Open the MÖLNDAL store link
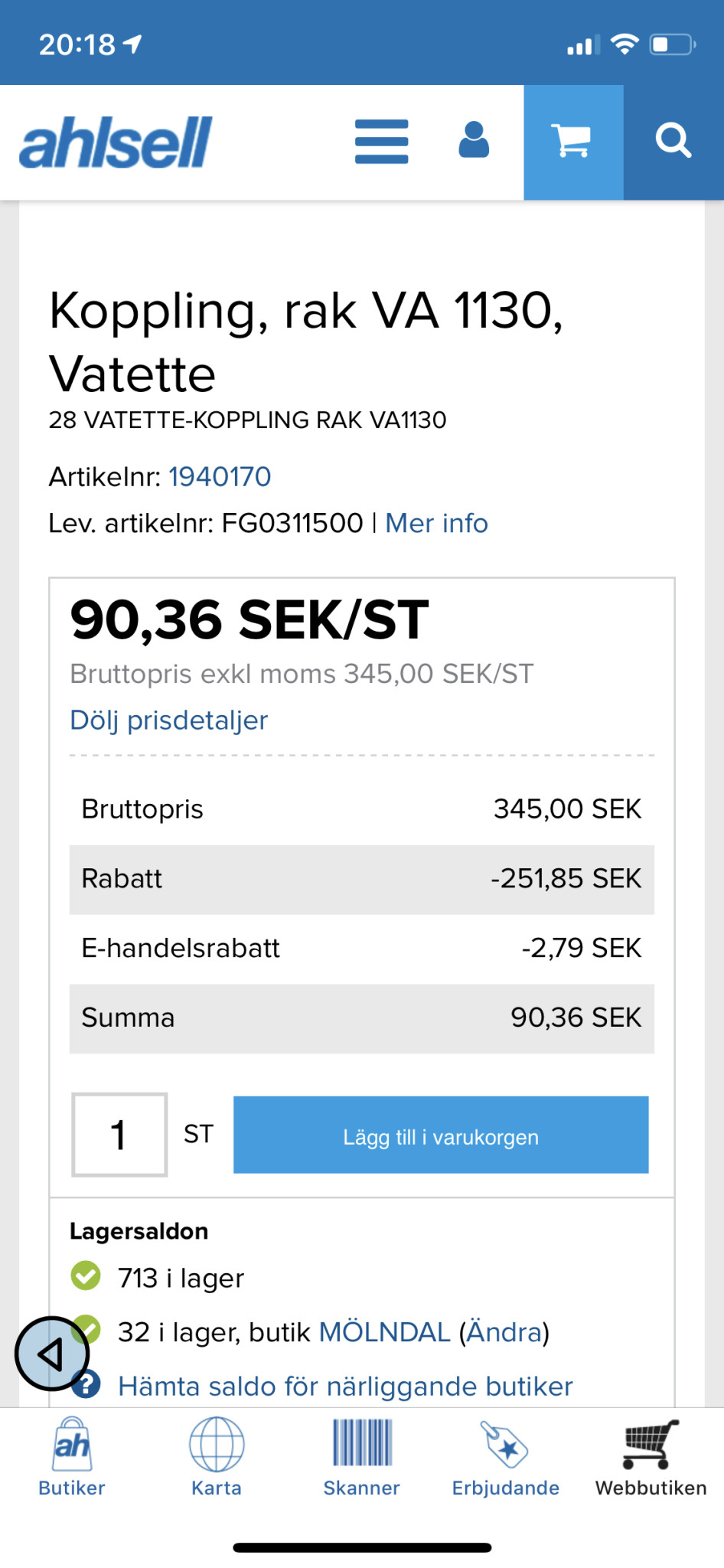 tap(384, 1333)
